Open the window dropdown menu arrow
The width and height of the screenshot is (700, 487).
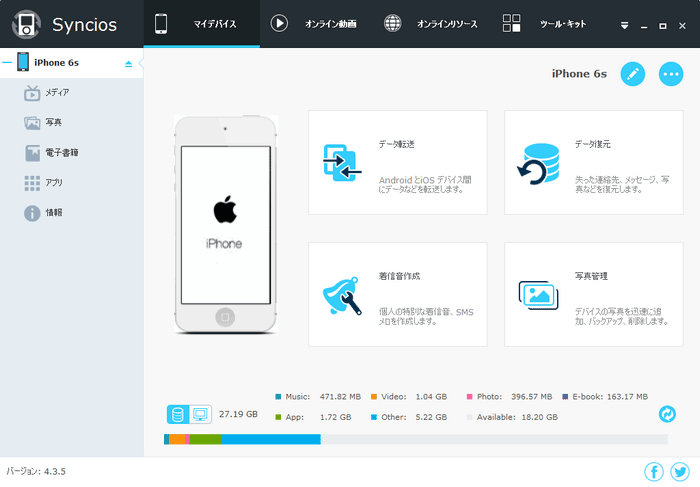tap(625, 26)
